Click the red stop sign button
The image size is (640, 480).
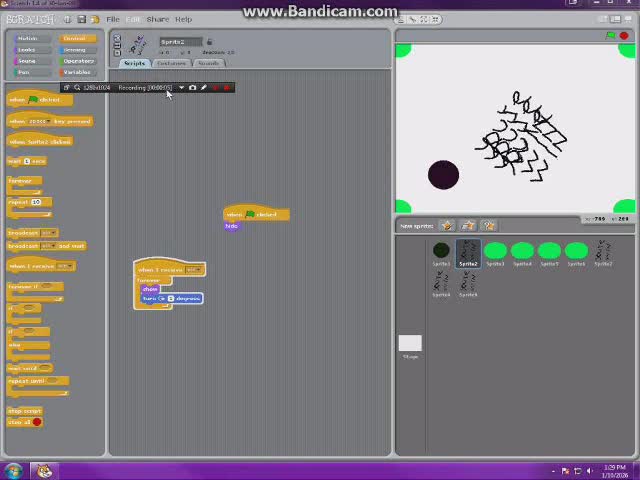pos(624,36)
